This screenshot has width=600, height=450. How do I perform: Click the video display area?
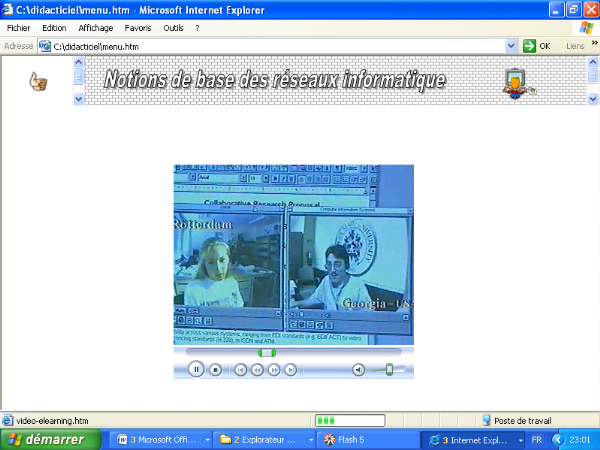[293, 254]
